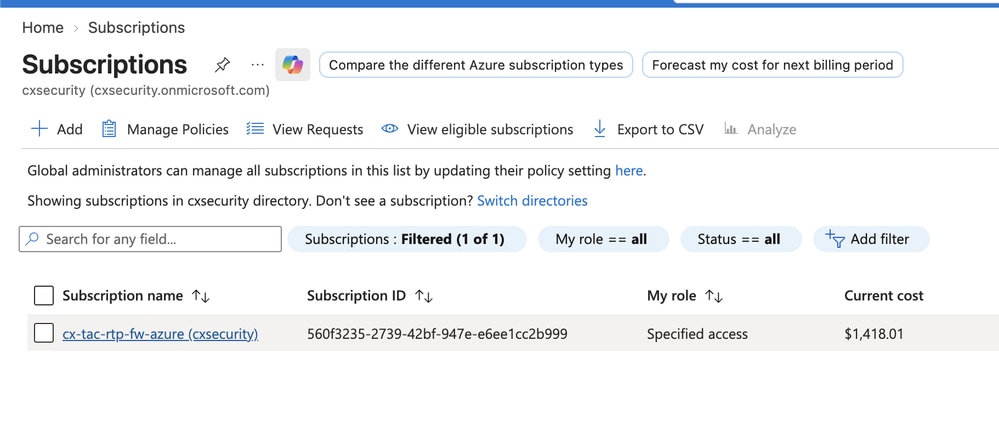999x443 pixels.
Task: Click the Export to CSV label
Action: point(660,129)
